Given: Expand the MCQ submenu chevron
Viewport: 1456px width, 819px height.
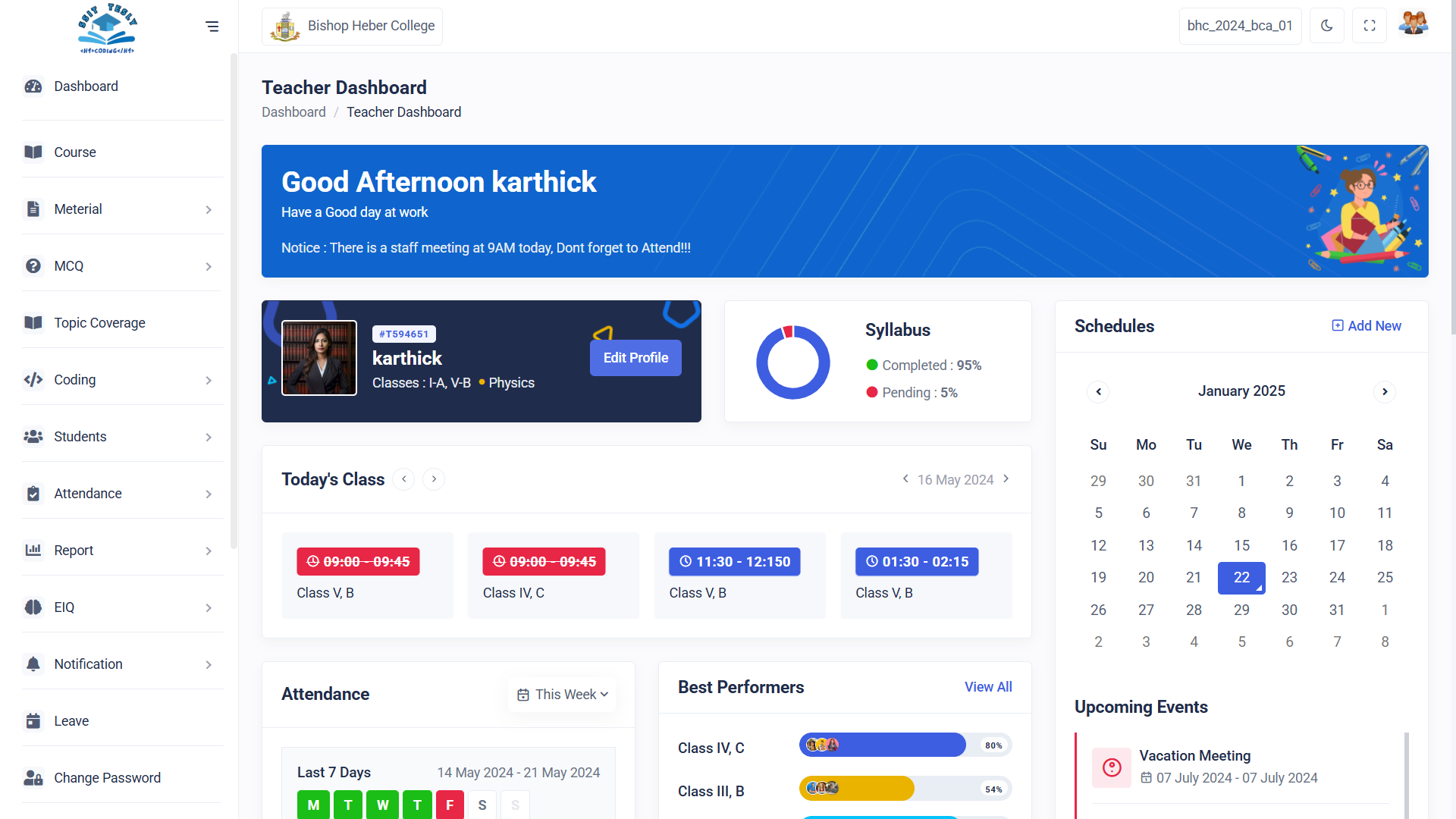Looking at the screenshot, I should 209,267.
